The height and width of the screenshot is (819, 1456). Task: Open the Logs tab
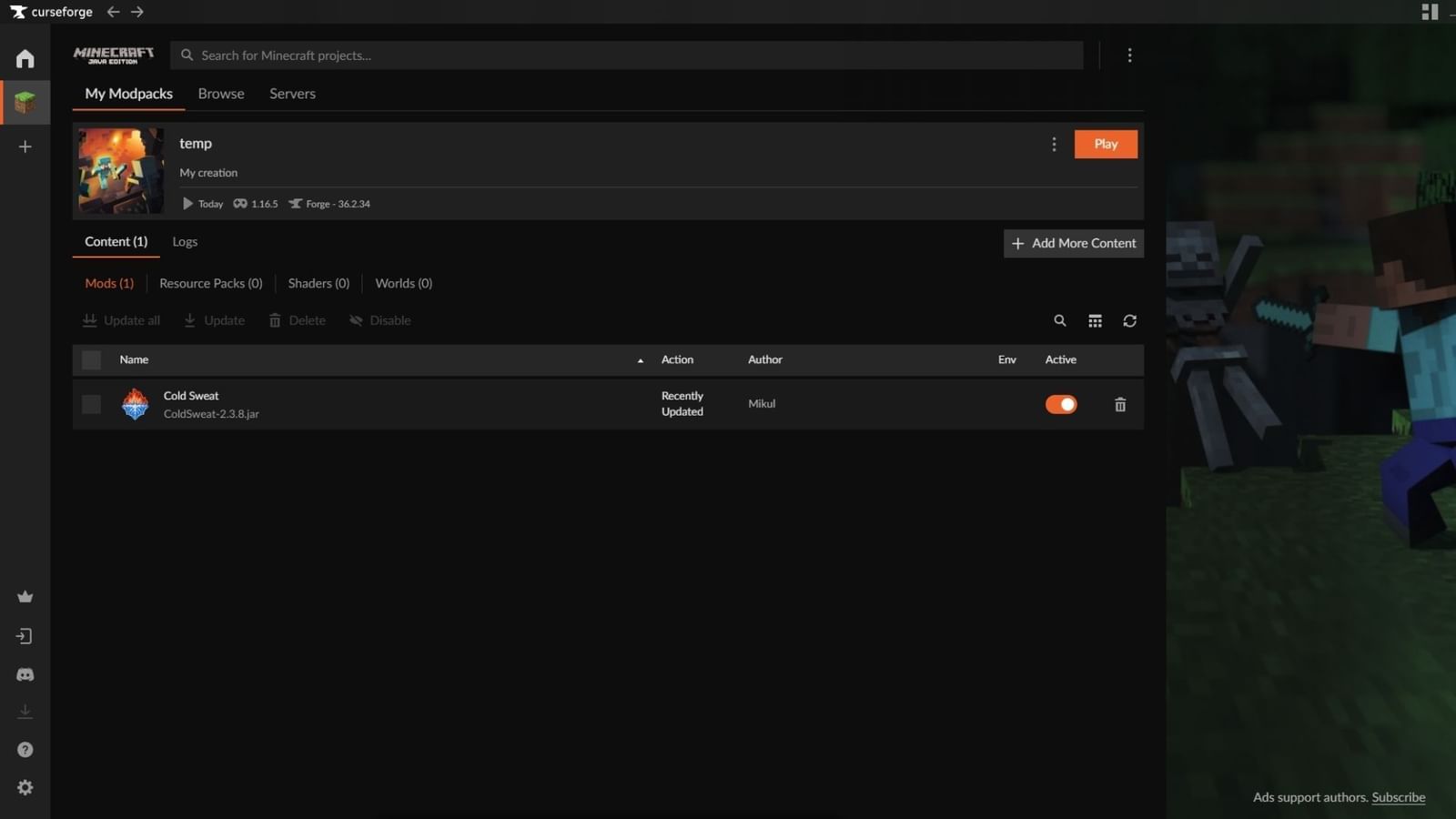[185, 242]
